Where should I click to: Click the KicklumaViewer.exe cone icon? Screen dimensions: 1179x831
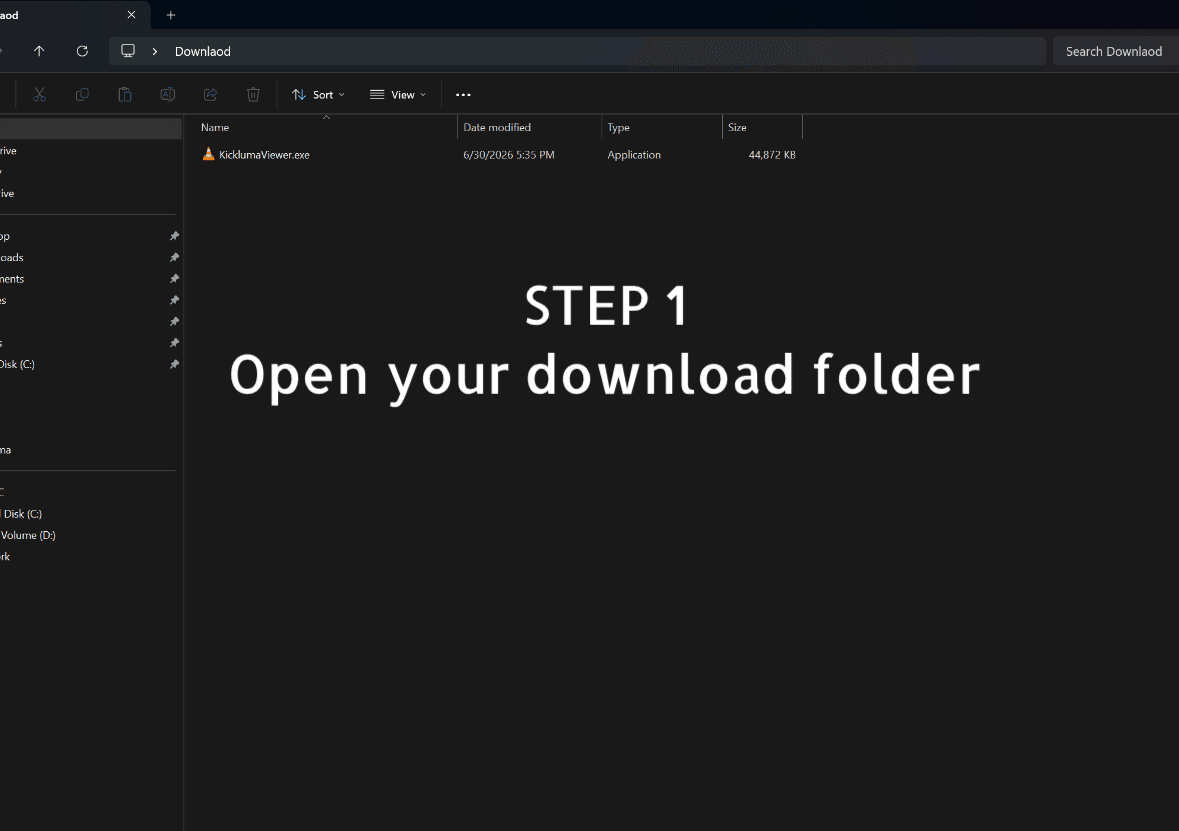point(208,154)
